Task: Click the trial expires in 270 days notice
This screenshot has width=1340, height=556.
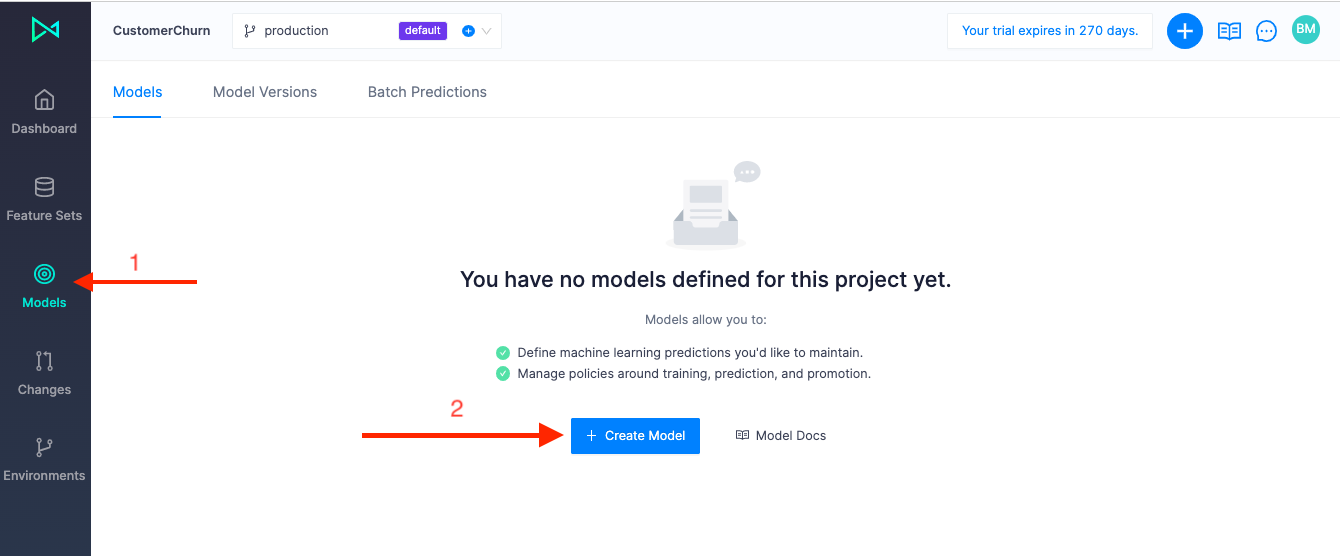Action: [x=1050, y=31]
